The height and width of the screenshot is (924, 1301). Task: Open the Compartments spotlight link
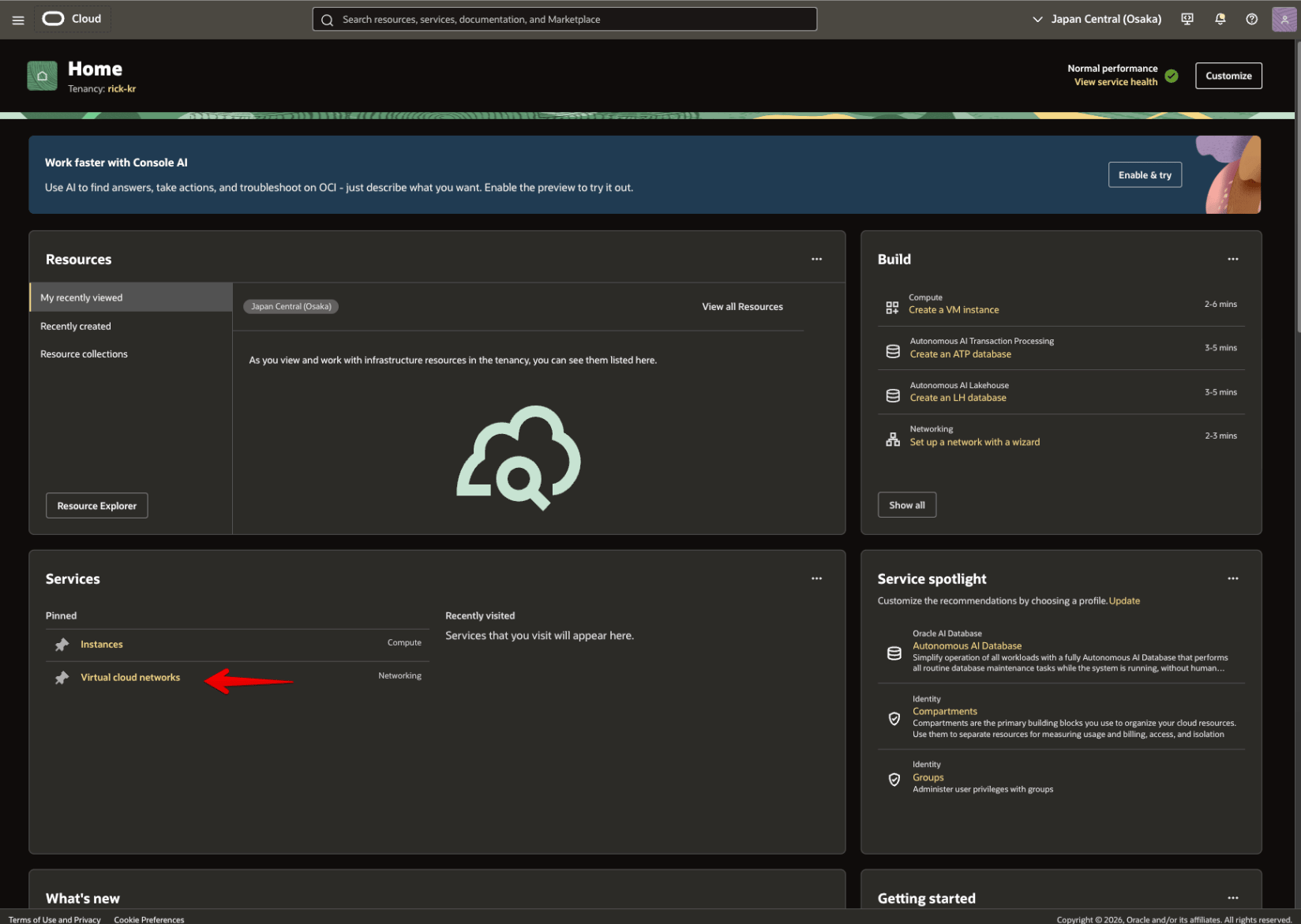pos(945,711)
